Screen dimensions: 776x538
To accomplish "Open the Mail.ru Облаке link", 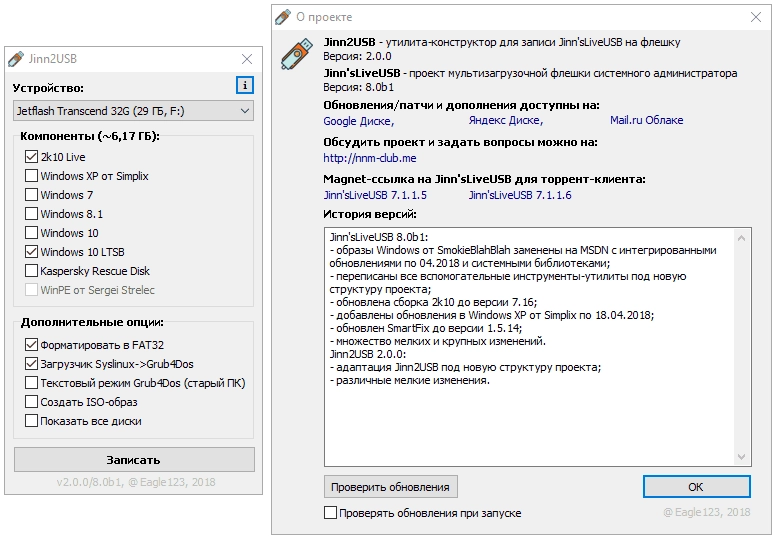I will pos(646,120).
